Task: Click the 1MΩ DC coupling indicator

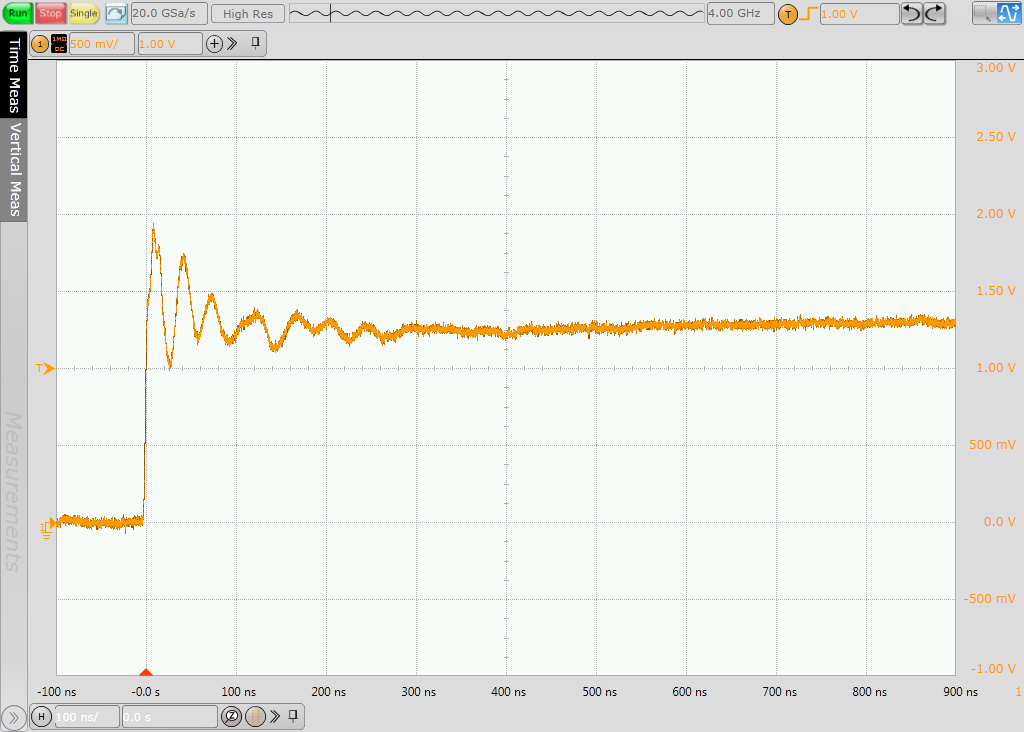Action: click(59, 44)
